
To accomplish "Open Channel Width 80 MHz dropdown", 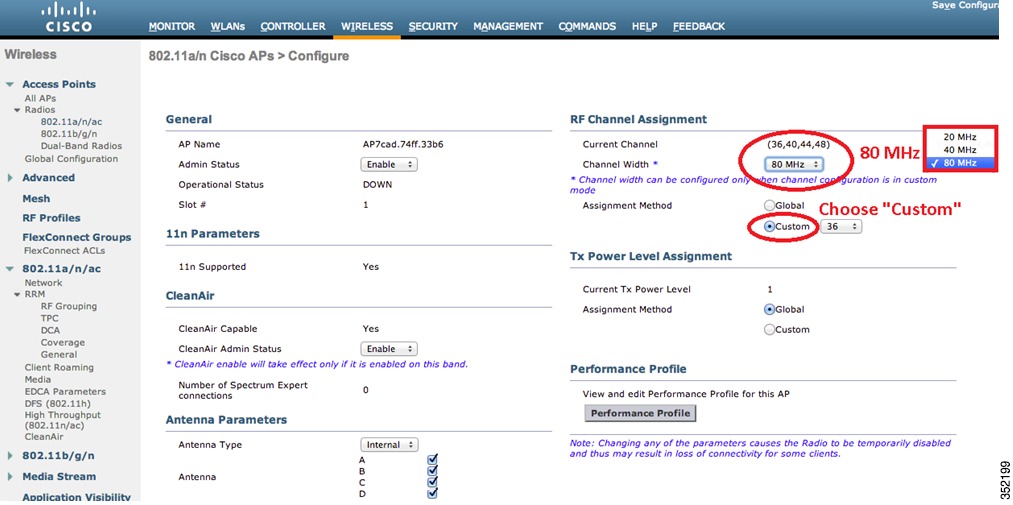I will tap(794, 165).
